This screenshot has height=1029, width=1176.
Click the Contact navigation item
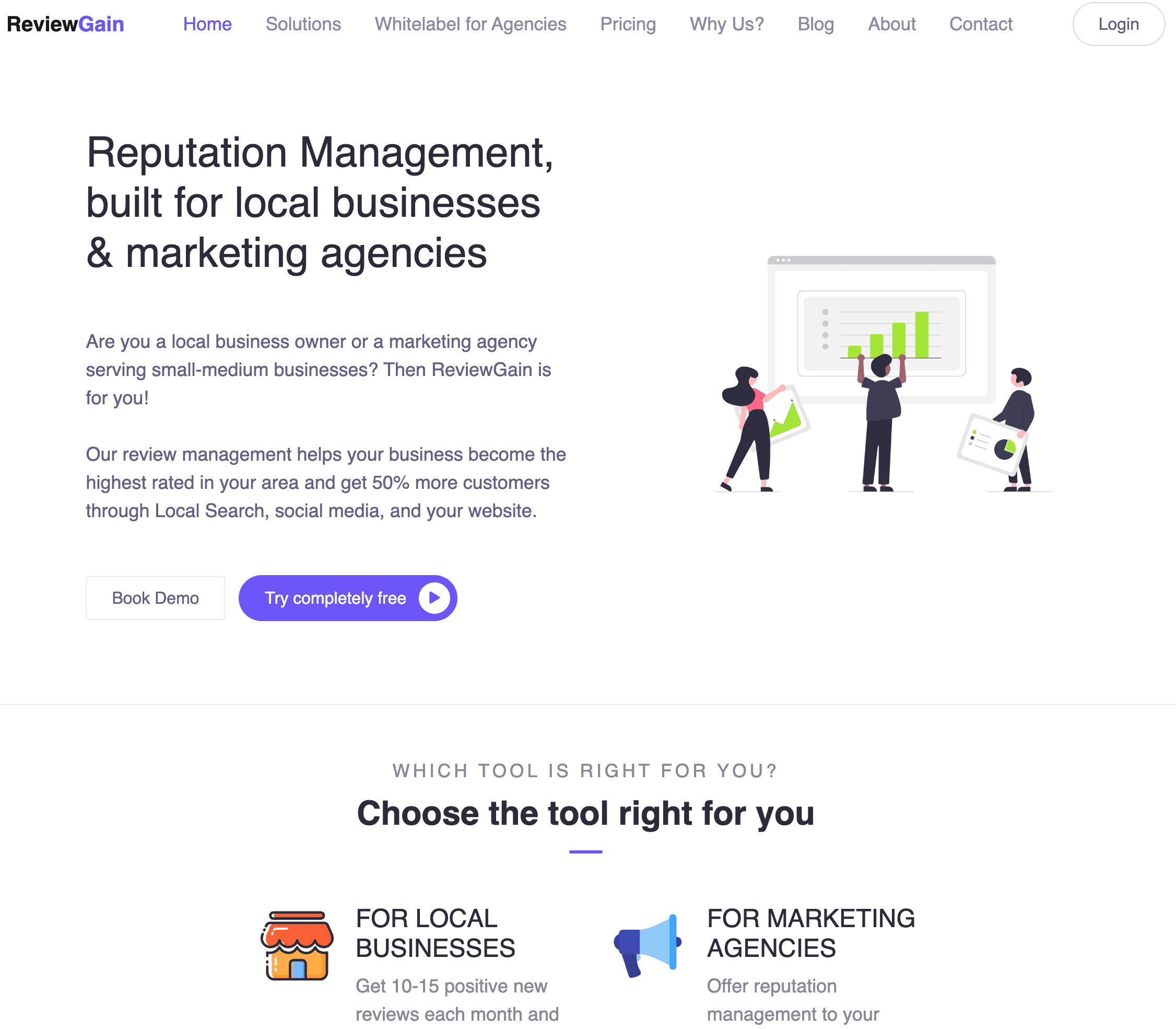pyautogui.click(x=980, y=24)
